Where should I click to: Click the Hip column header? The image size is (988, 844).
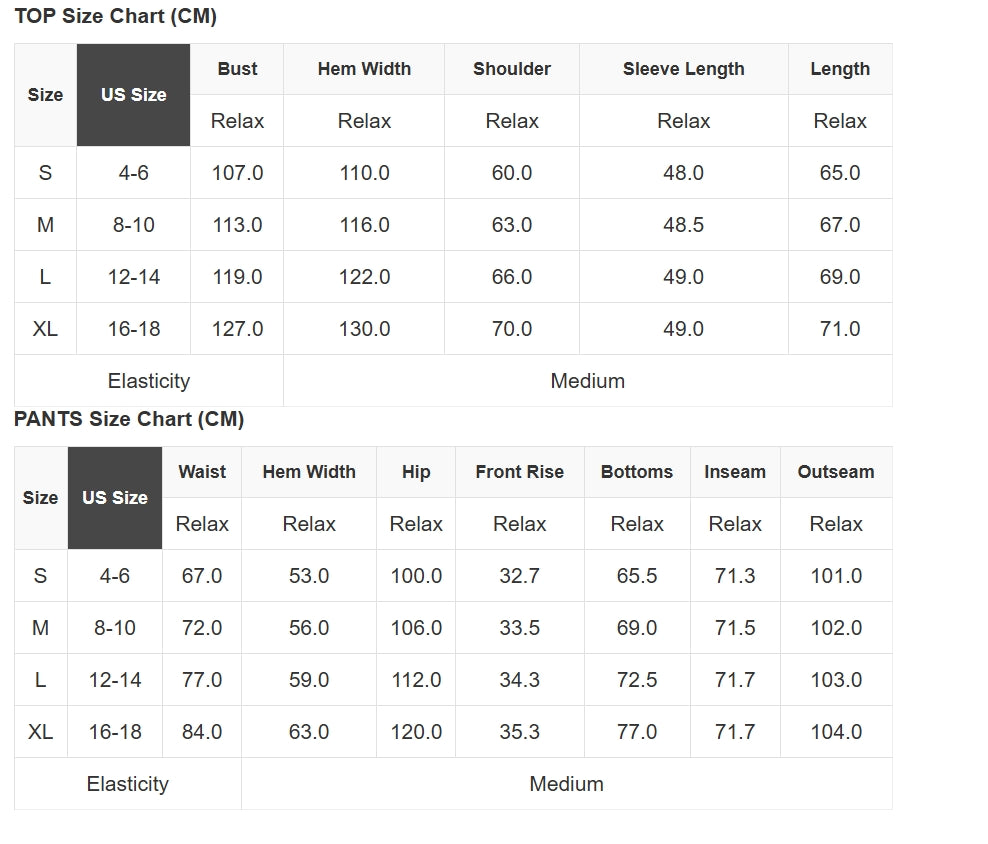(x=416, y=472)
